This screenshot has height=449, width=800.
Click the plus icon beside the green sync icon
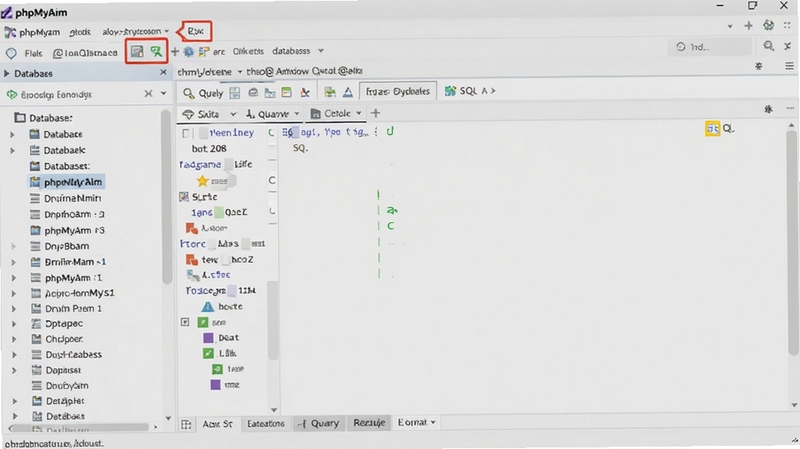click(748, 26)
